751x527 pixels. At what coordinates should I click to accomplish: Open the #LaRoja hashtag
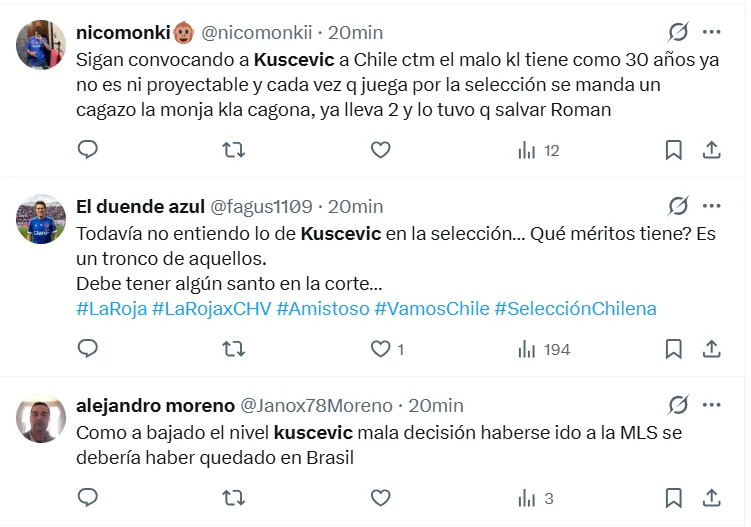tap(111, 308)
